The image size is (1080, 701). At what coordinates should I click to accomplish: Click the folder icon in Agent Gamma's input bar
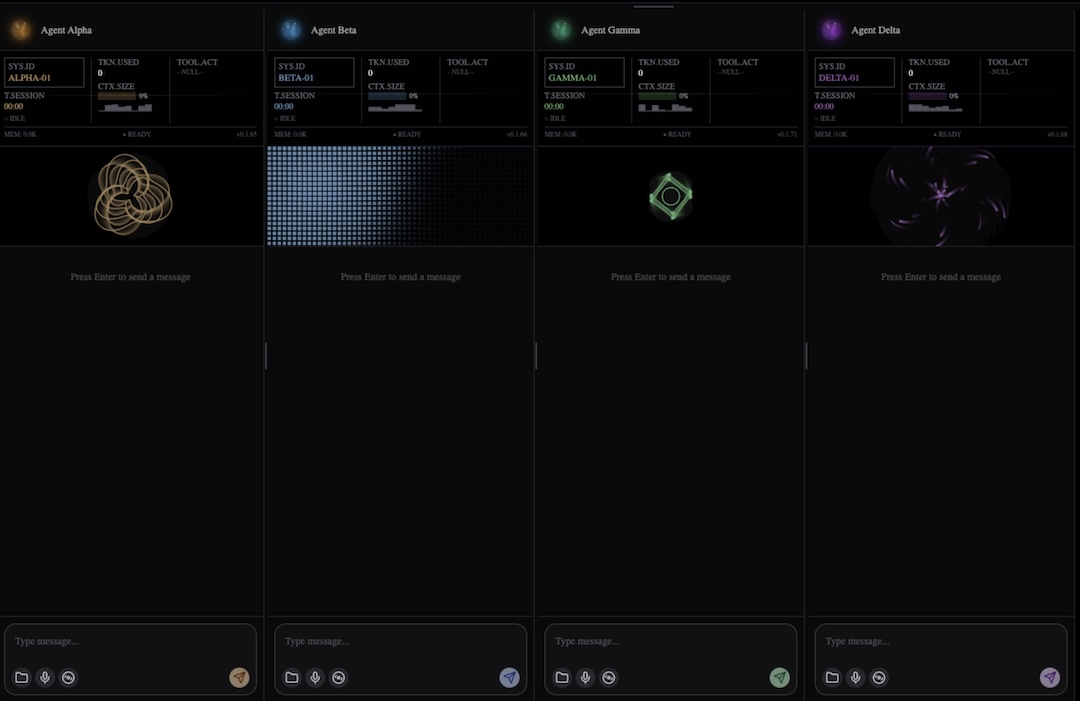[x=561, y=677]
